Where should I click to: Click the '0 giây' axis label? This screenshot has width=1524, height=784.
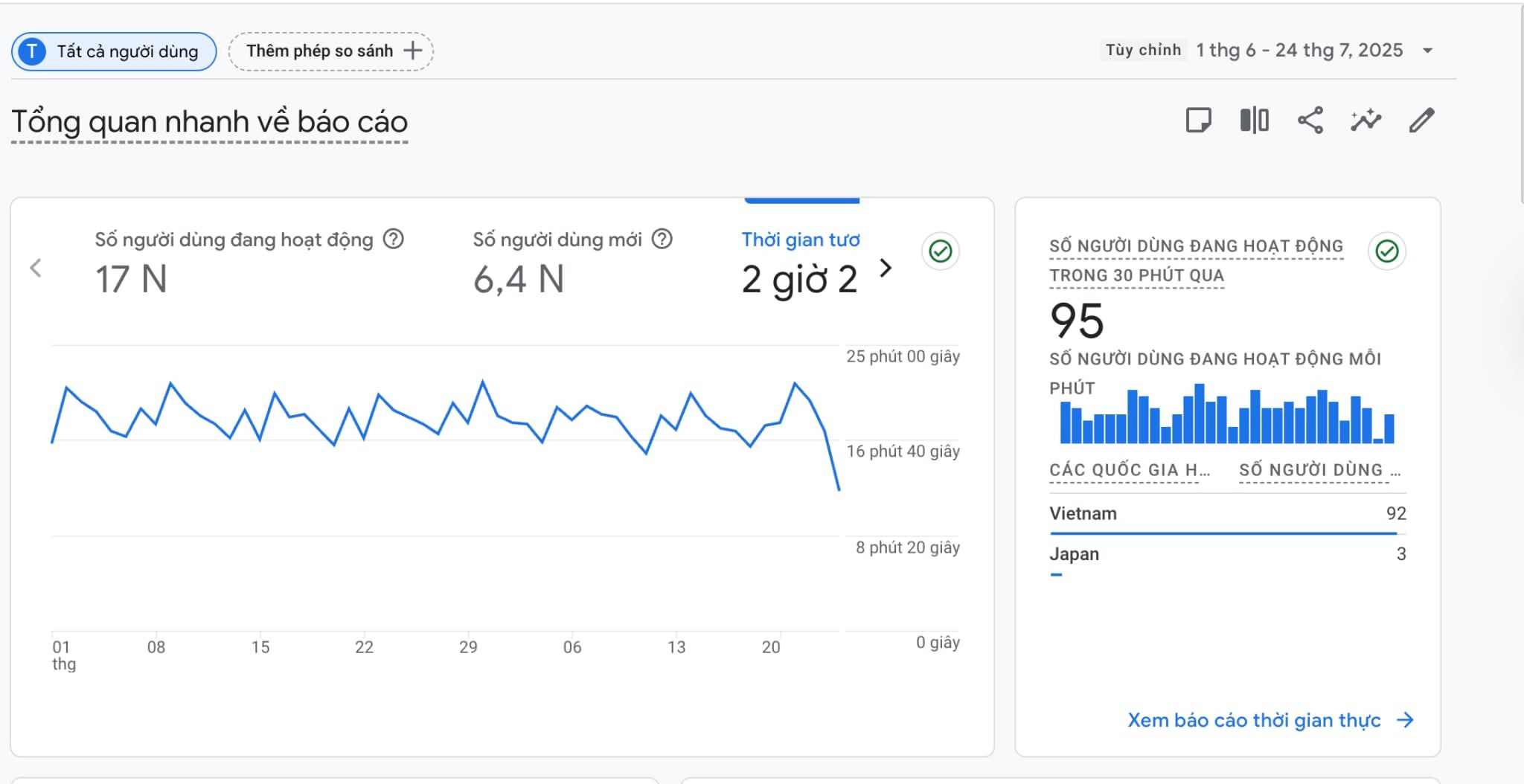coord(938,642)
